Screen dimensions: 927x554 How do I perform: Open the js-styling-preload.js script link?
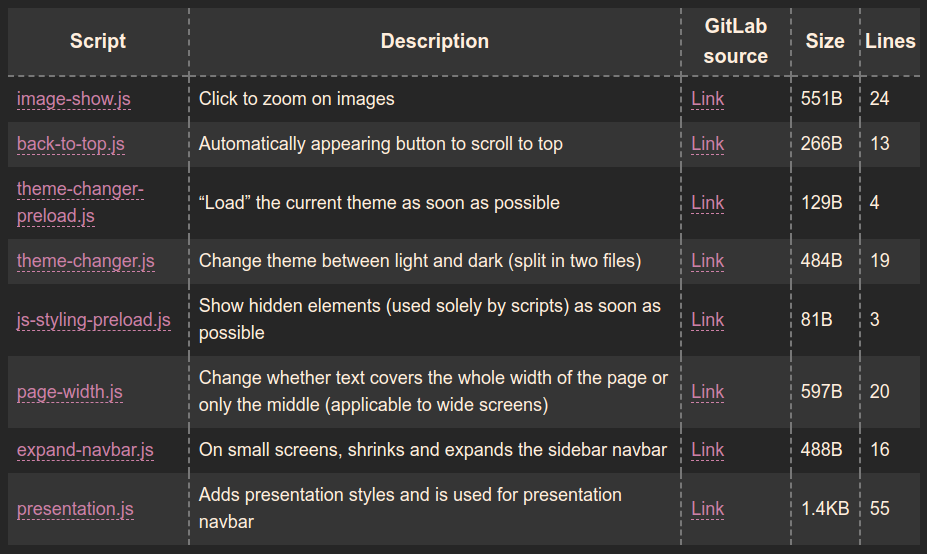(94, 320)
